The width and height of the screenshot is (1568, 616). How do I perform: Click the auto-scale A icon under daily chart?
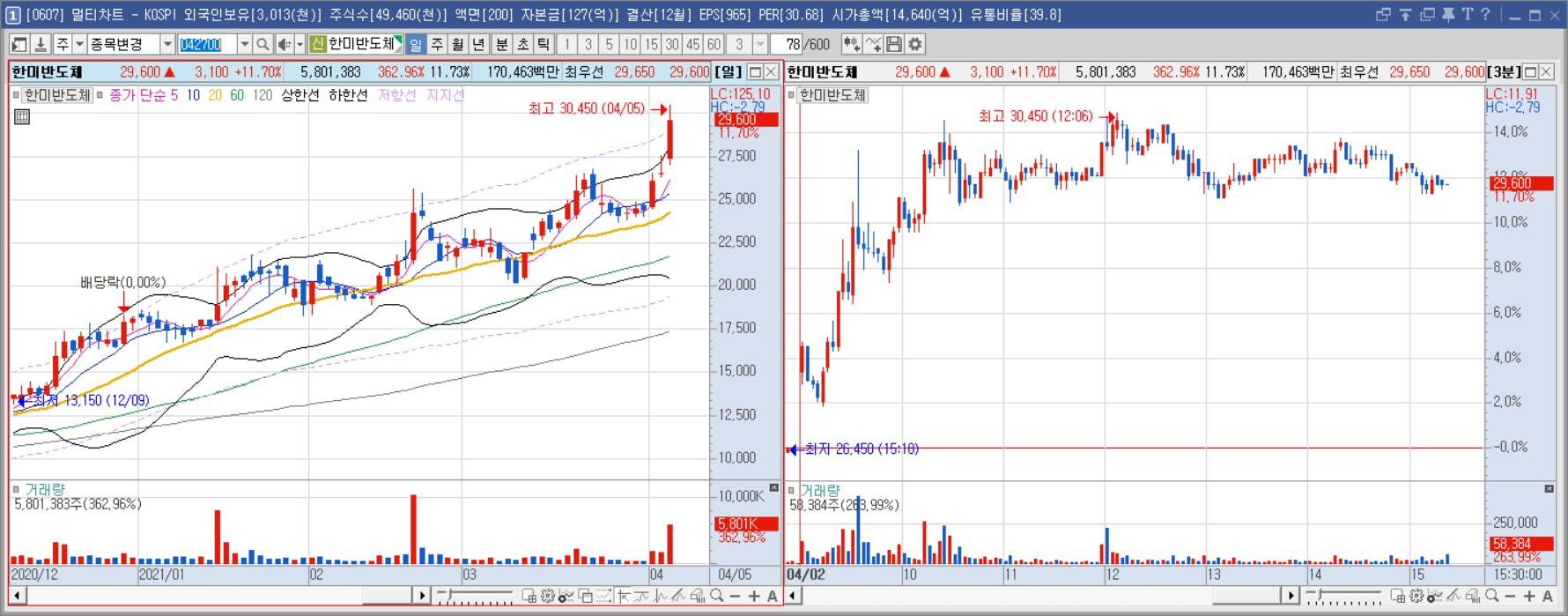tap(773, 597)
